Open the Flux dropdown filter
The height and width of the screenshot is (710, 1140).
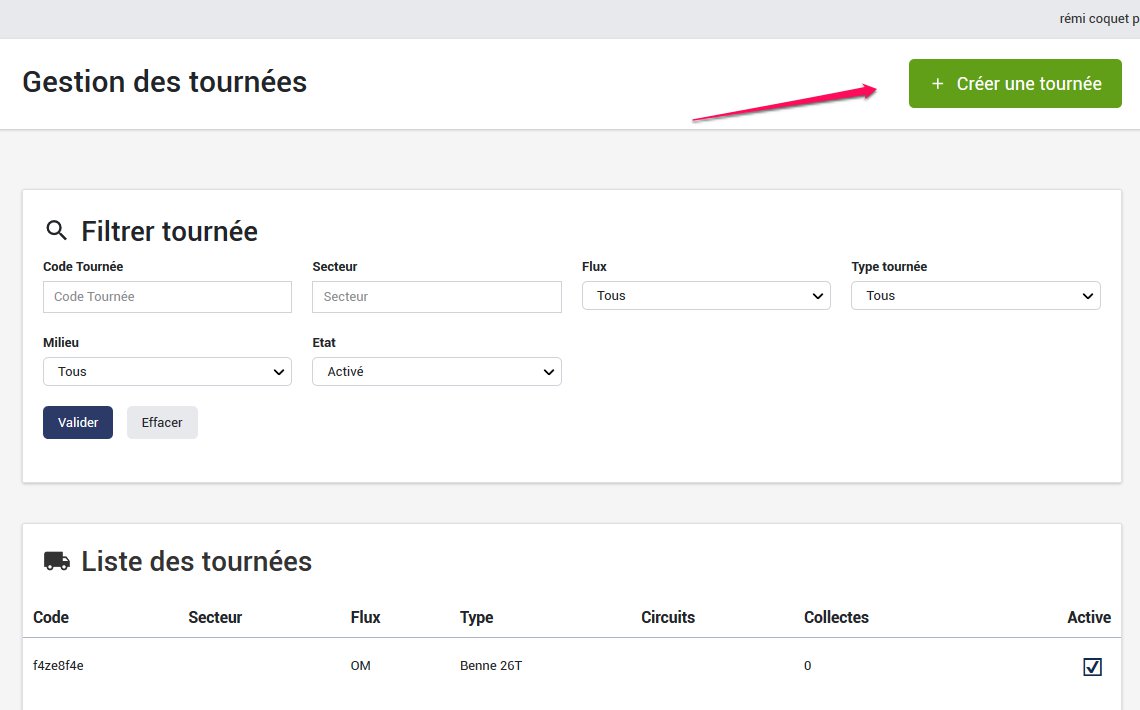click(x=706, y=296)
